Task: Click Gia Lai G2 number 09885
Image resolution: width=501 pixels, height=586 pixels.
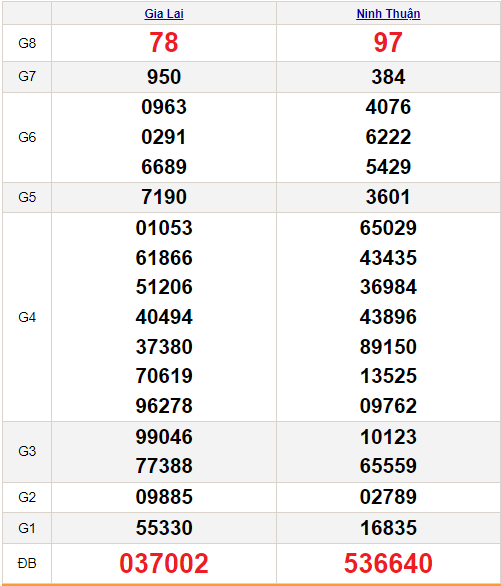Action: [x=164, y=497]
